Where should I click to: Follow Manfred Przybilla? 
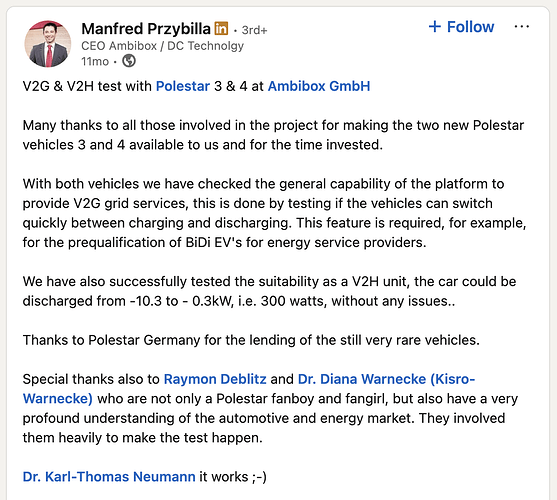pyautogui.click(x=461, y=27)
